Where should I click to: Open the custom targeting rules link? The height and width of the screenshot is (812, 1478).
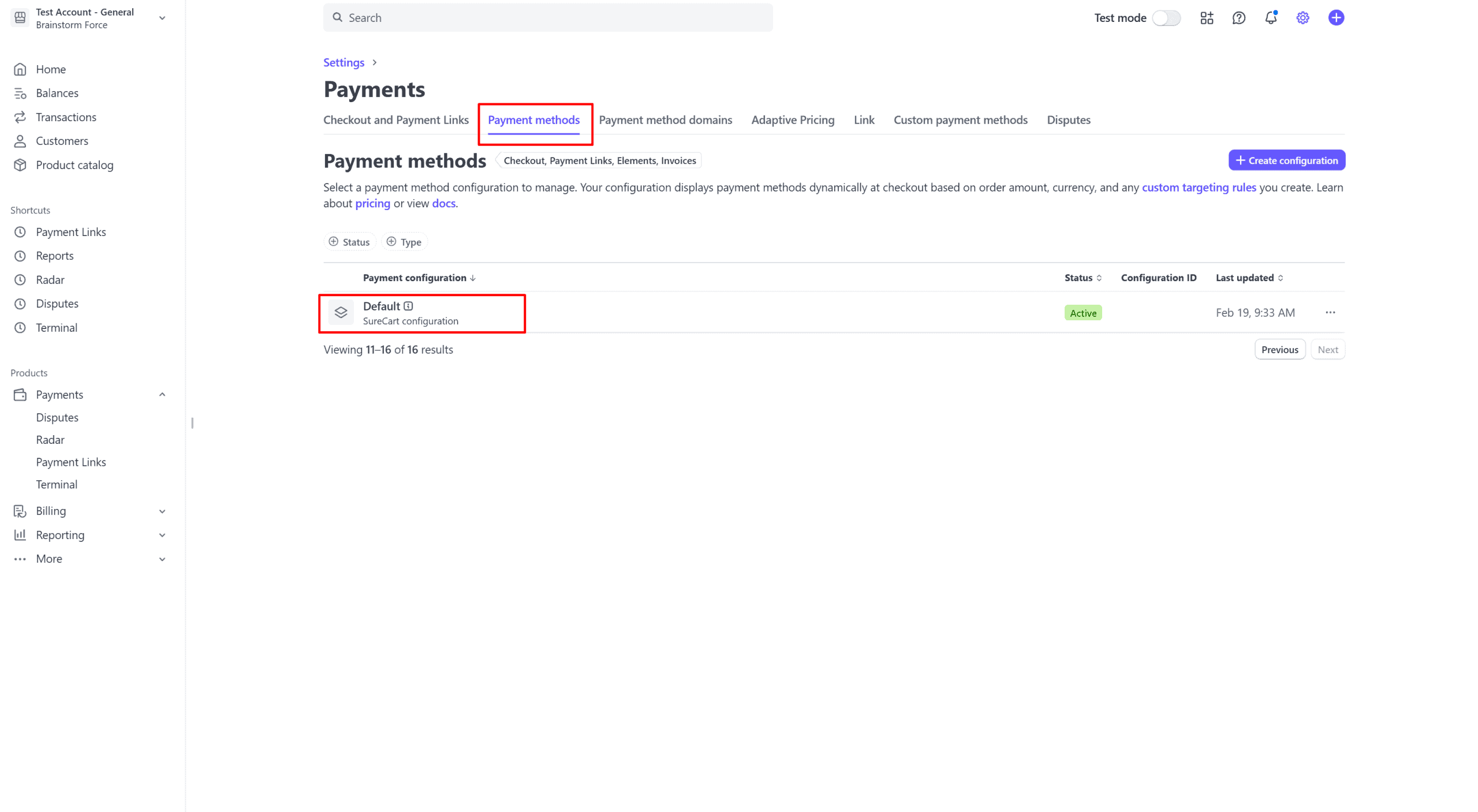tap(1199, 188)
